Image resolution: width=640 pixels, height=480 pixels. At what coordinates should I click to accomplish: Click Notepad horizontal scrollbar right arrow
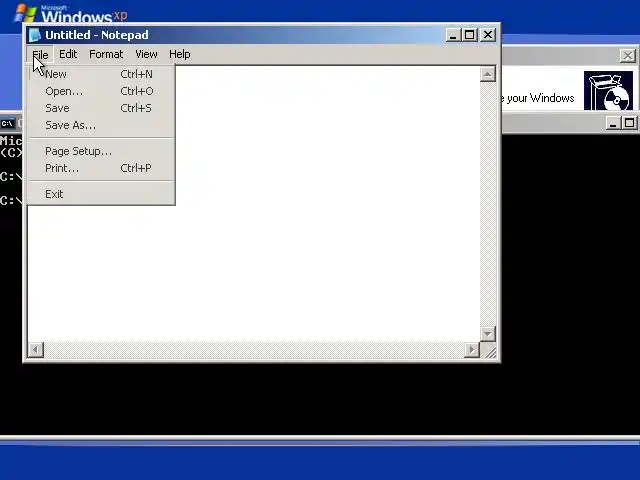[x=472, y=350]
